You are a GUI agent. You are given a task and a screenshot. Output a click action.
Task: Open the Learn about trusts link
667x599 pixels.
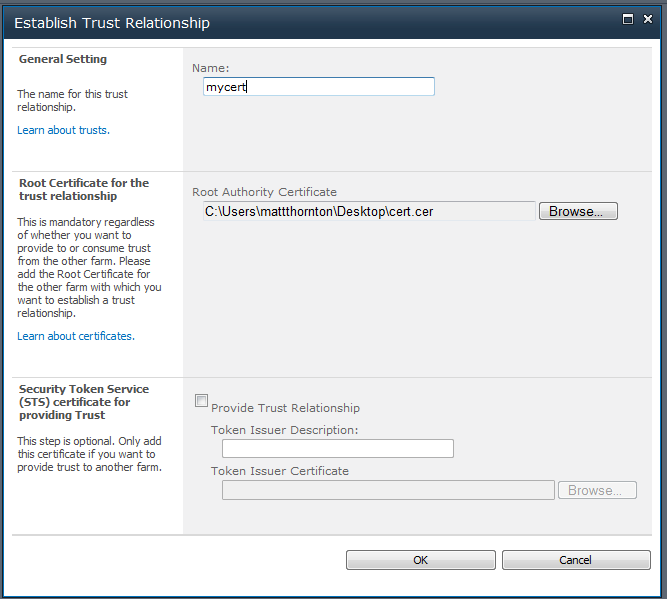63,130
